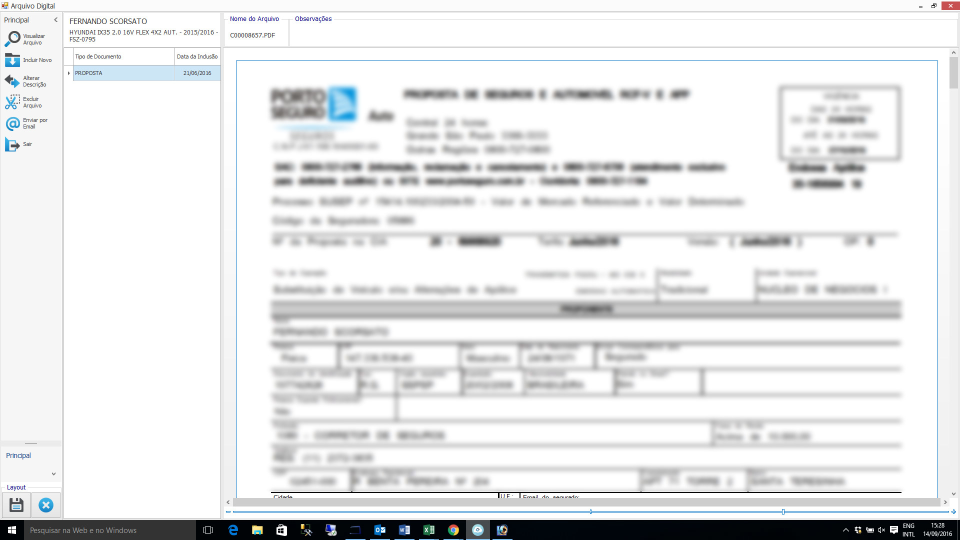Open Visualizar Arquivo magnifier tool
This screenshot has width=960, height=540.
pyautogui.click(x=12, y=39)
